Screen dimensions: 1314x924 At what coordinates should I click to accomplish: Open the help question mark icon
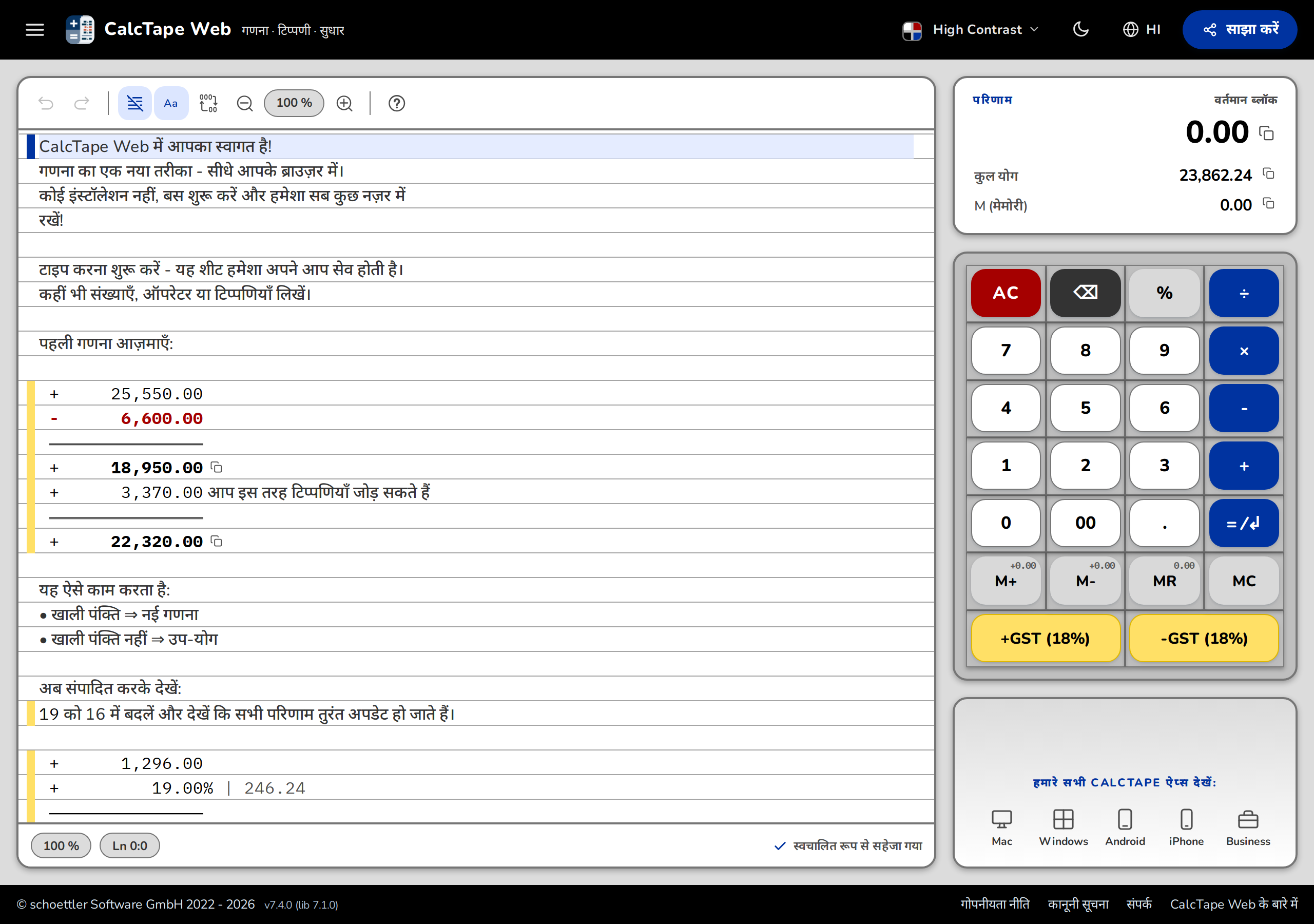point(397,103)
